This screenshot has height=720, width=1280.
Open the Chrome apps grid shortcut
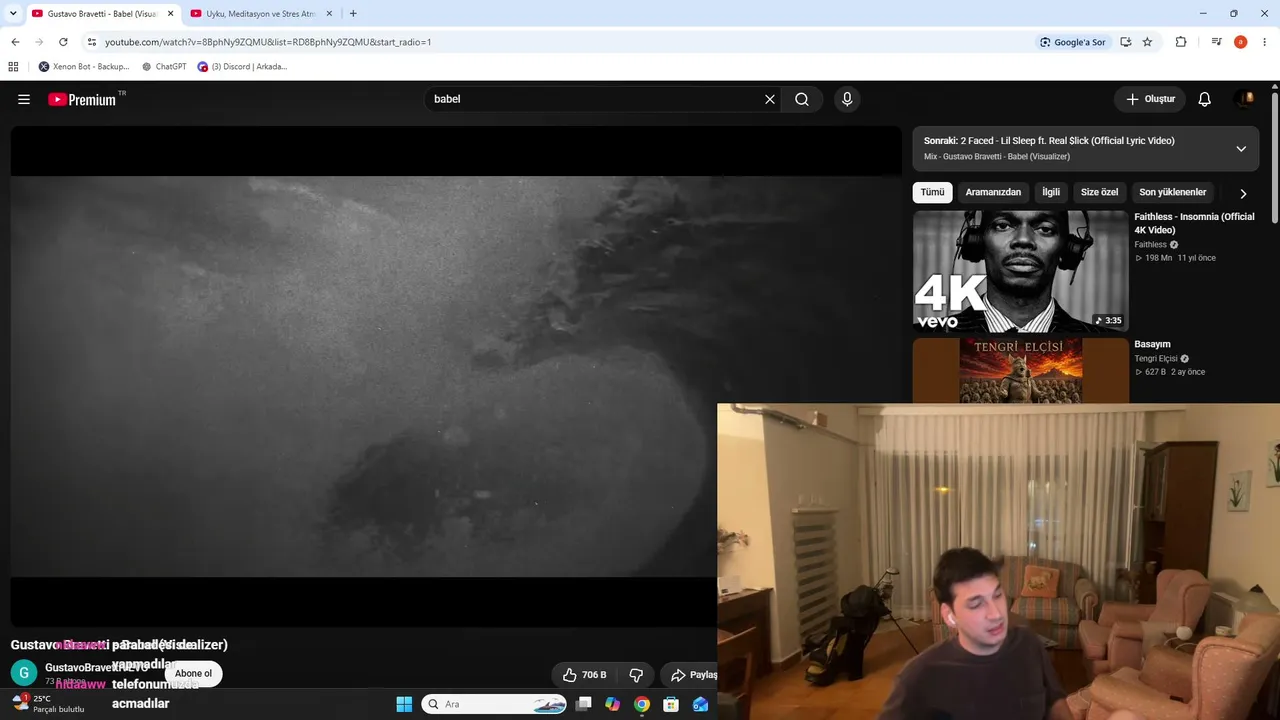(13, 67)
